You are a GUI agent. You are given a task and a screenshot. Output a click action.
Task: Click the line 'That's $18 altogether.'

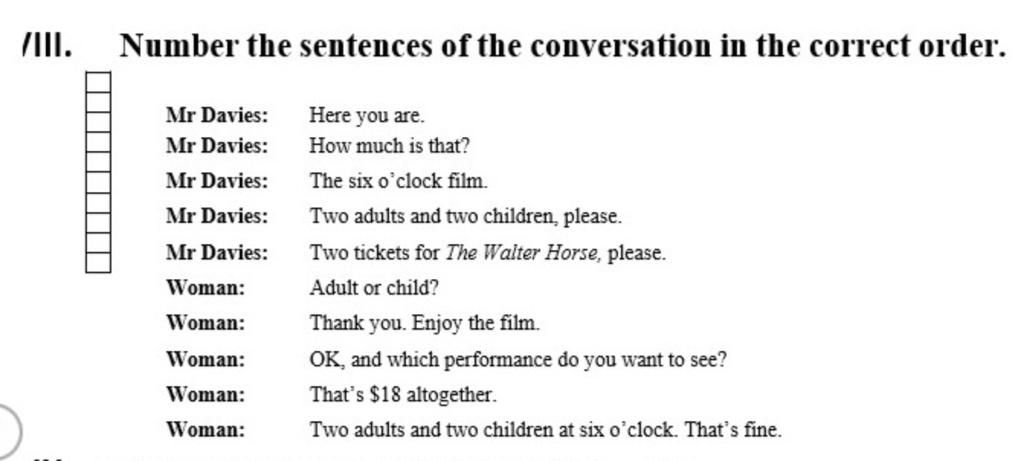pyautogui.click(x=403, y=394)
